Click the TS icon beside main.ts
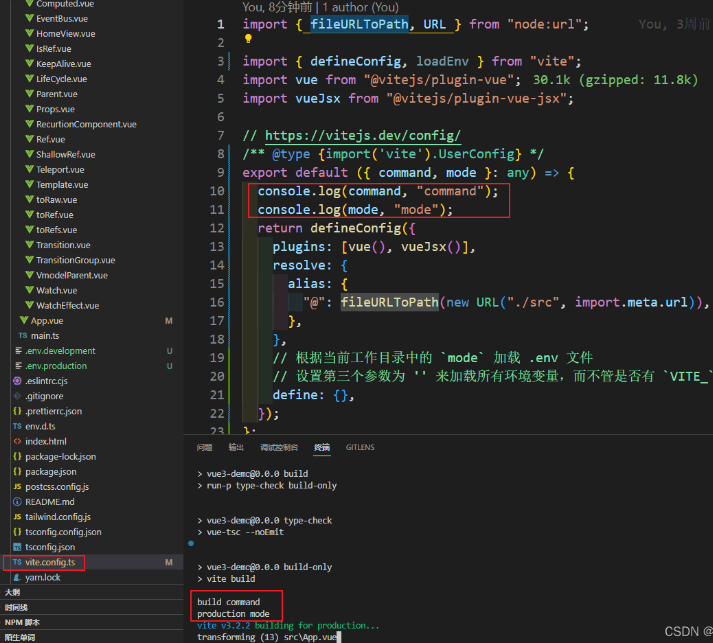This screenshot has height=643, width=713. (23, 336)
